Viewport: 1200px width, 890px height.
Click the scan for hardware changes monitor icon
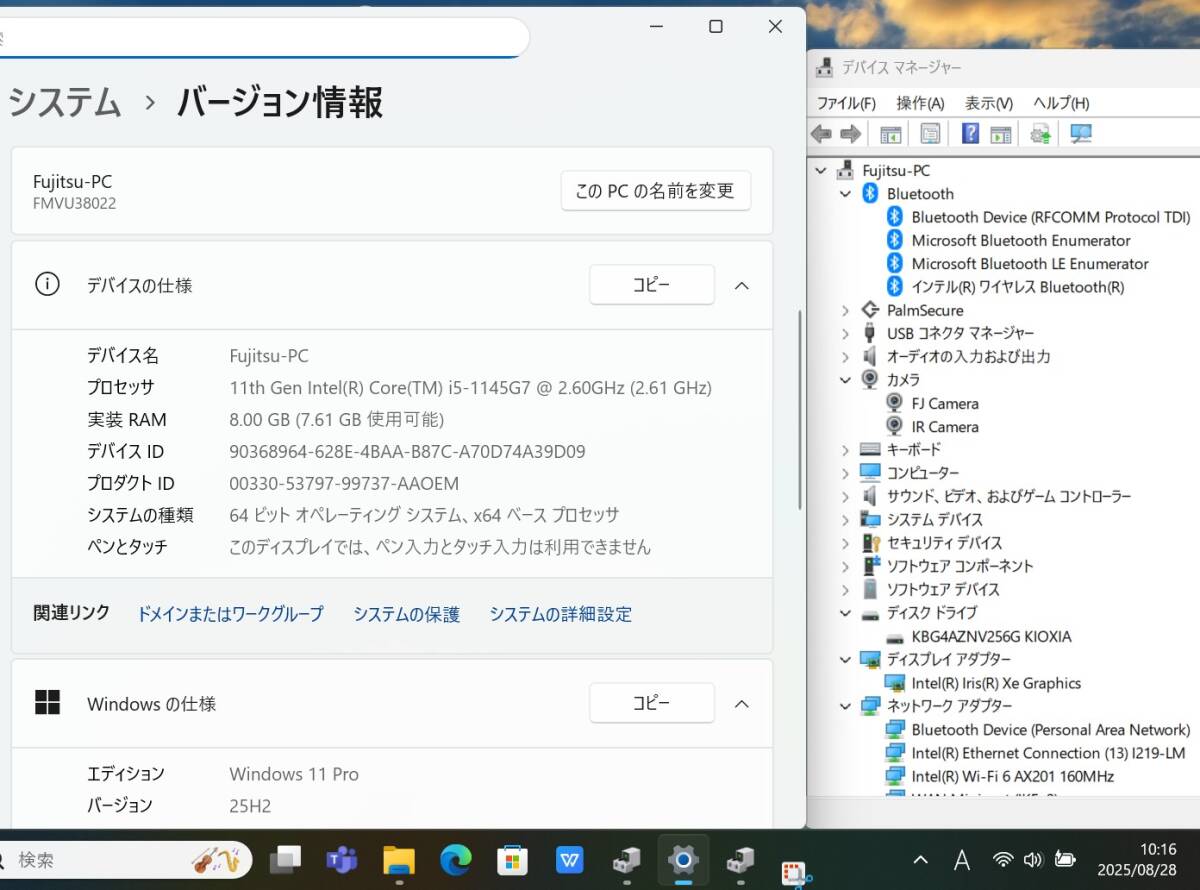(1080, 134)
